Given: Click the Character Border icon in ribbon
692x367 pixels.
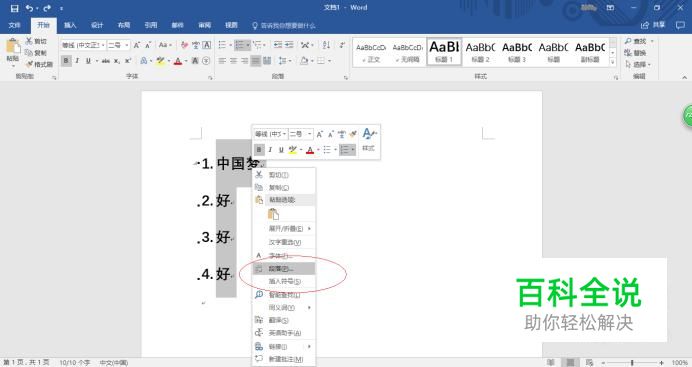Looking at the screenshot, I should click(207, 45).
